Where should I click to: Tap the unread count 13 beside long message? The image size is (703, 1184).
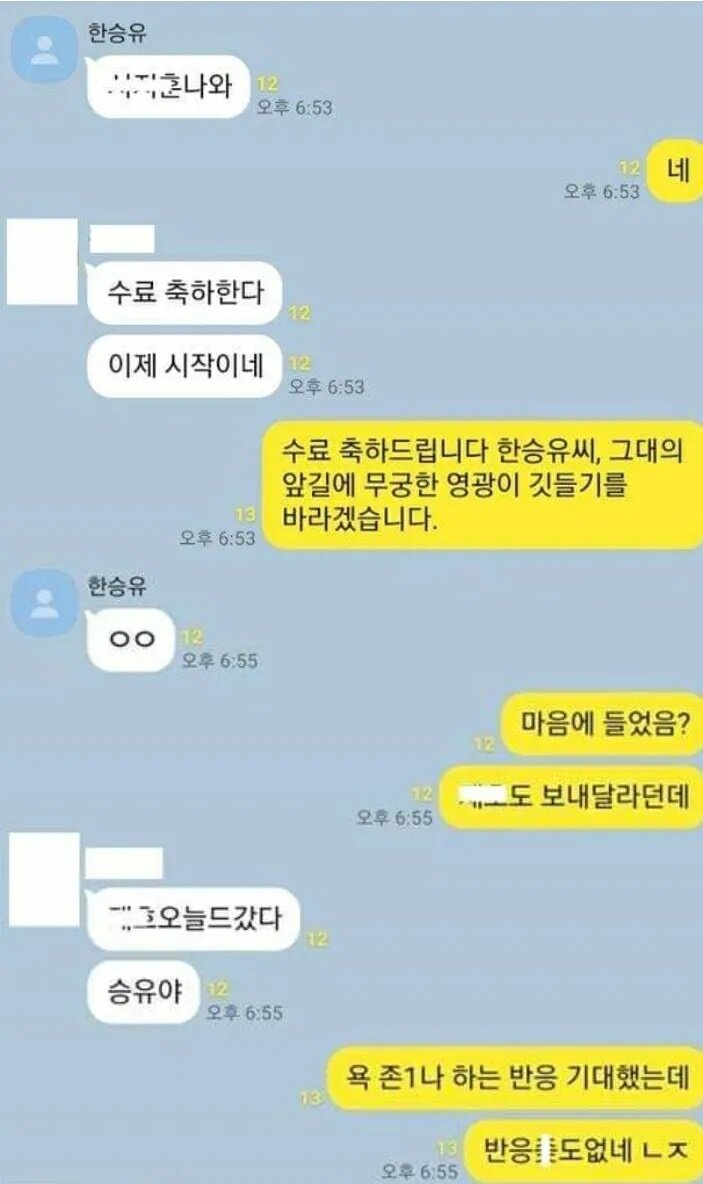click(x=245, y=515)
